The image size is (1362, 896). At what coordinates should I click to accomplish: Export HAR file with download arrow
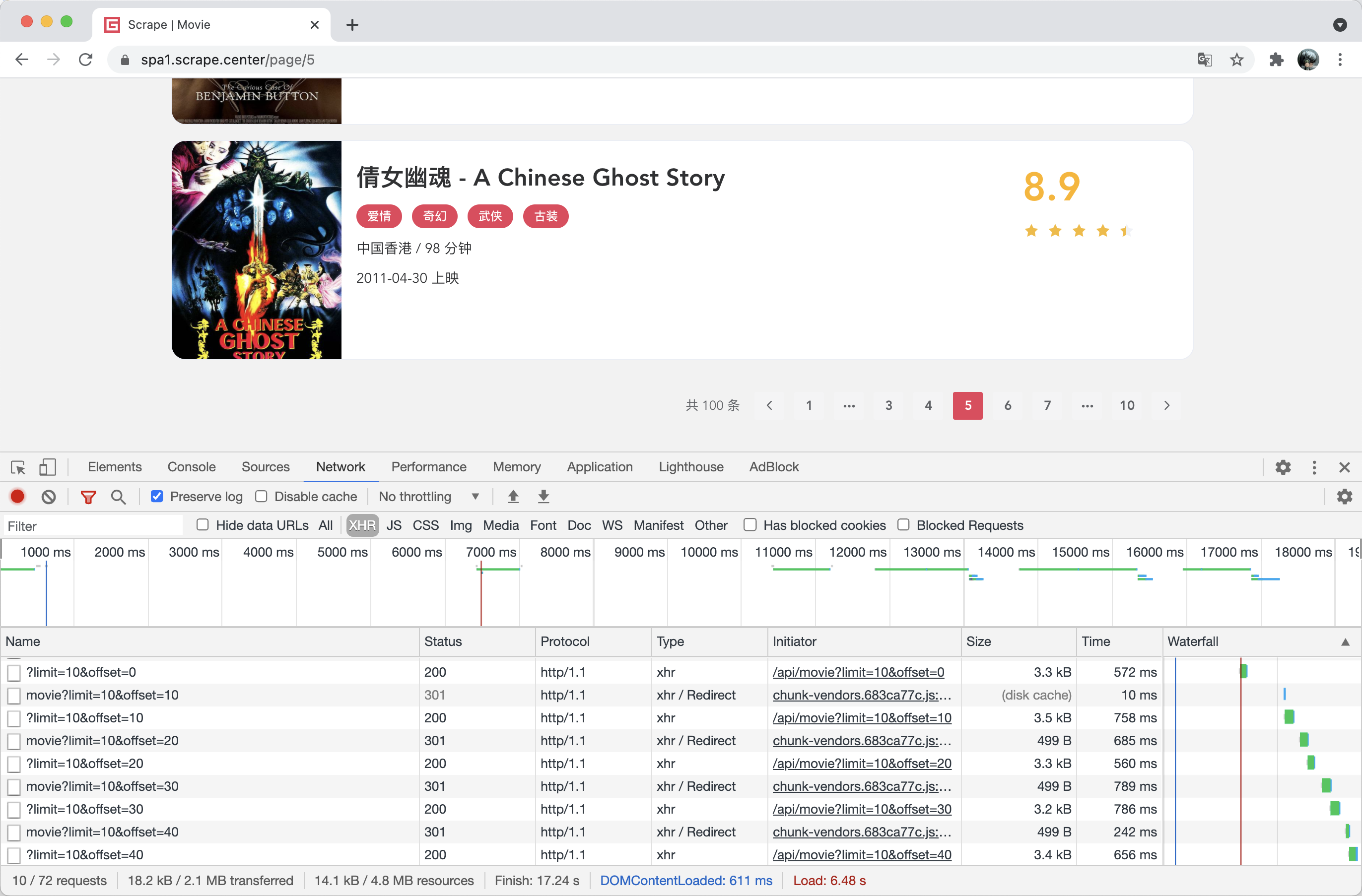544,497
